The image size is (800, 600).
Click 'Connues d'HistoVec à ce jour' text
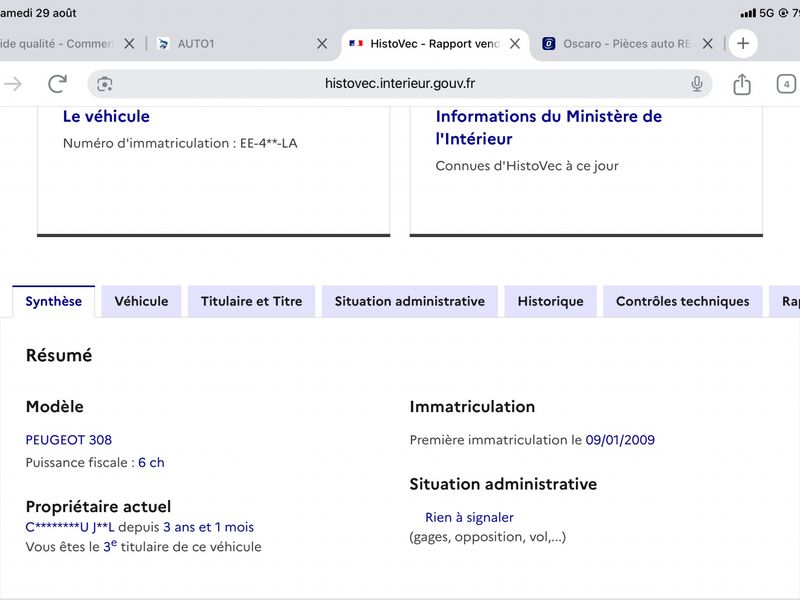[527, 166]
